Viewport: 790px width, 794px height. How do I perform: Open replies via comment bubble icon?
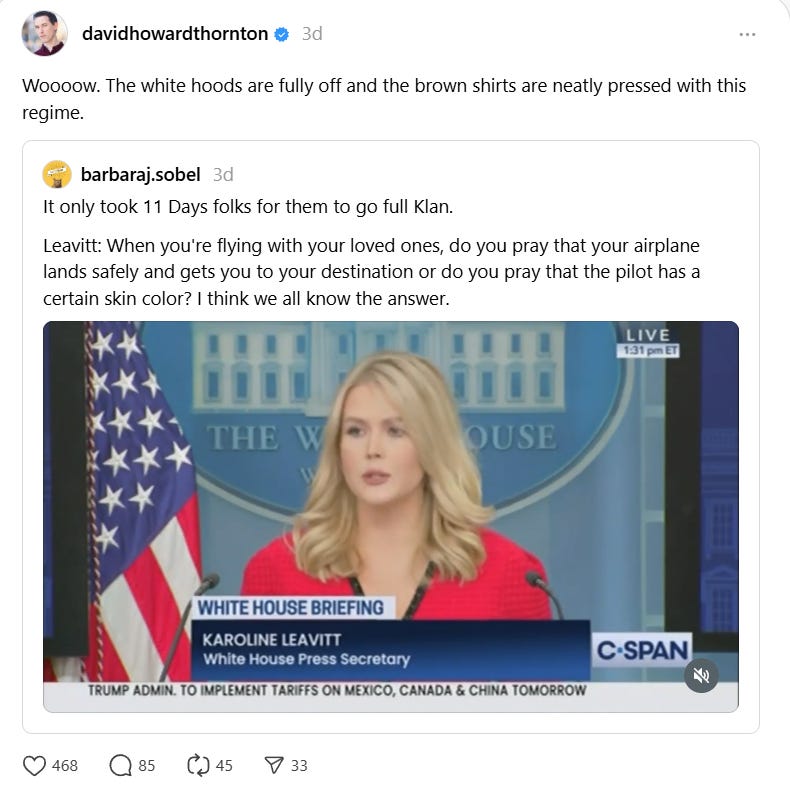[120, 765]
